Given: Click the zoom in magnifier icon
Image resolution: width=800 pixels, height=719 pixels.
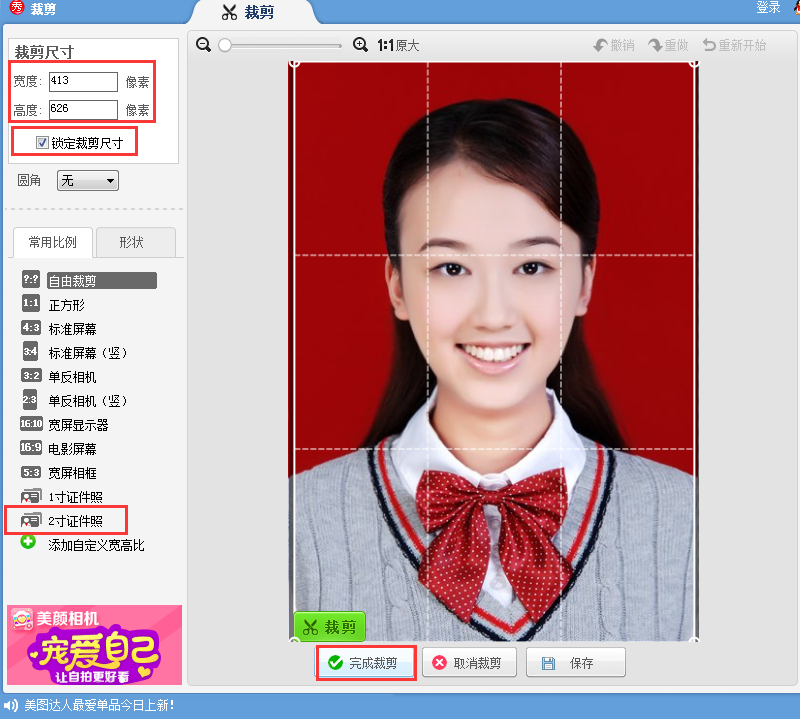Looking at the screenshot, I should pos(361,45).
